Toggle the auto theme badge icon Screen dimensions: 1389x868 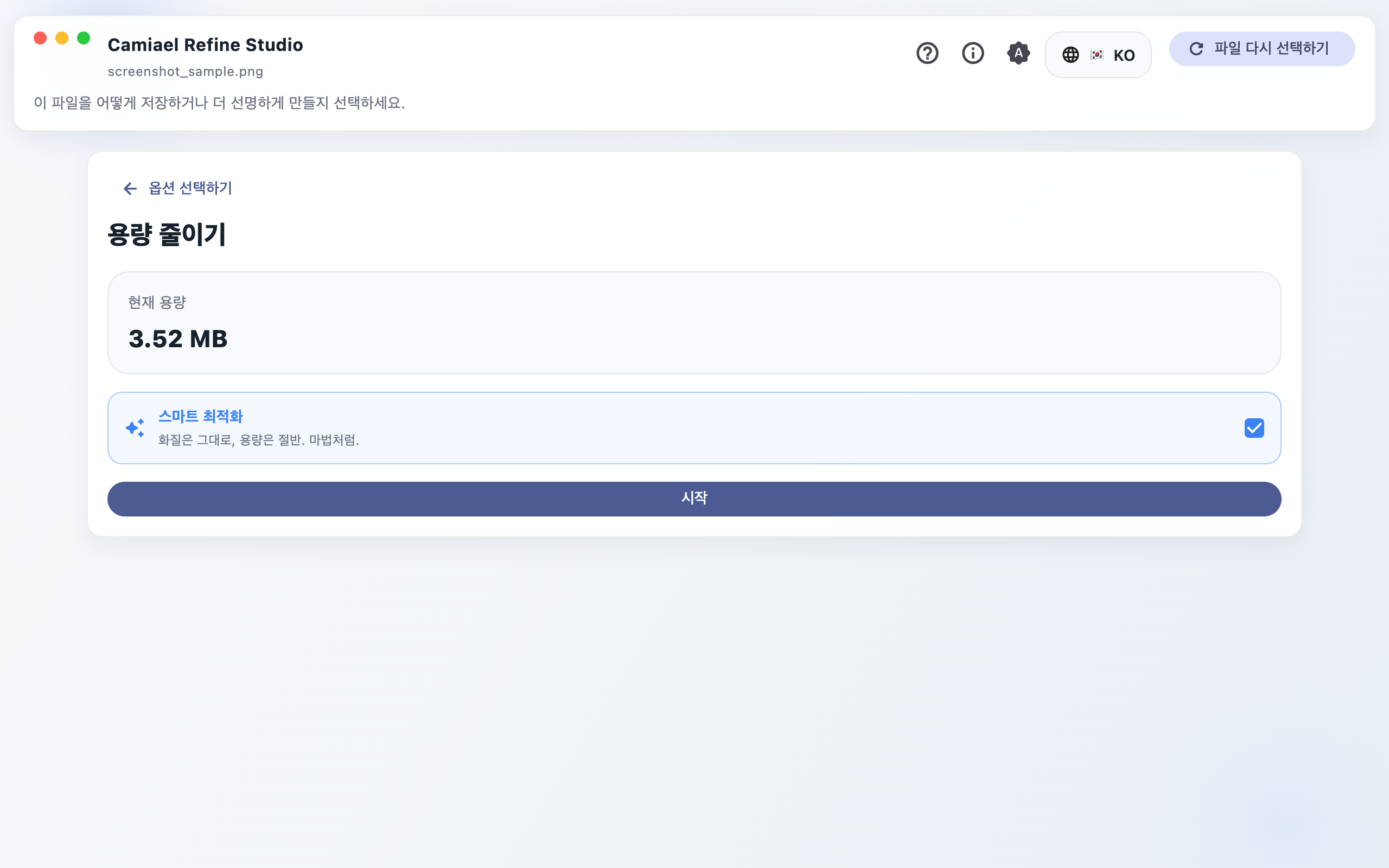(1018, 53)
